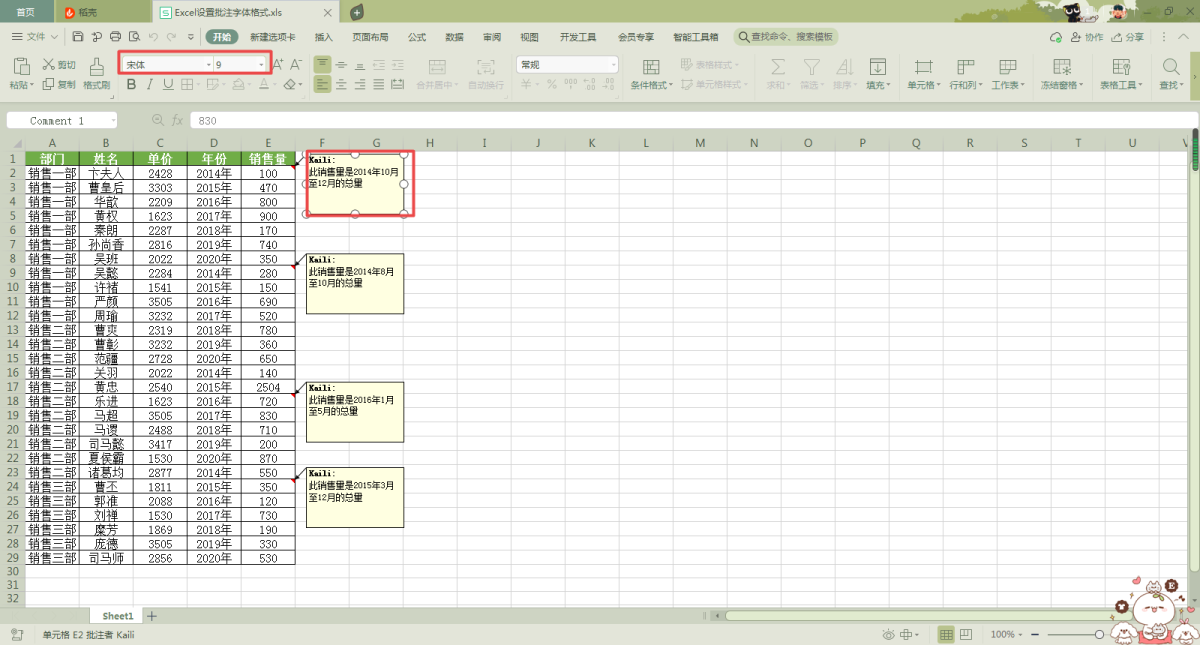Click the search commands input box
1200x645 pixels.
pyautogui.click(x=785, y=37)
